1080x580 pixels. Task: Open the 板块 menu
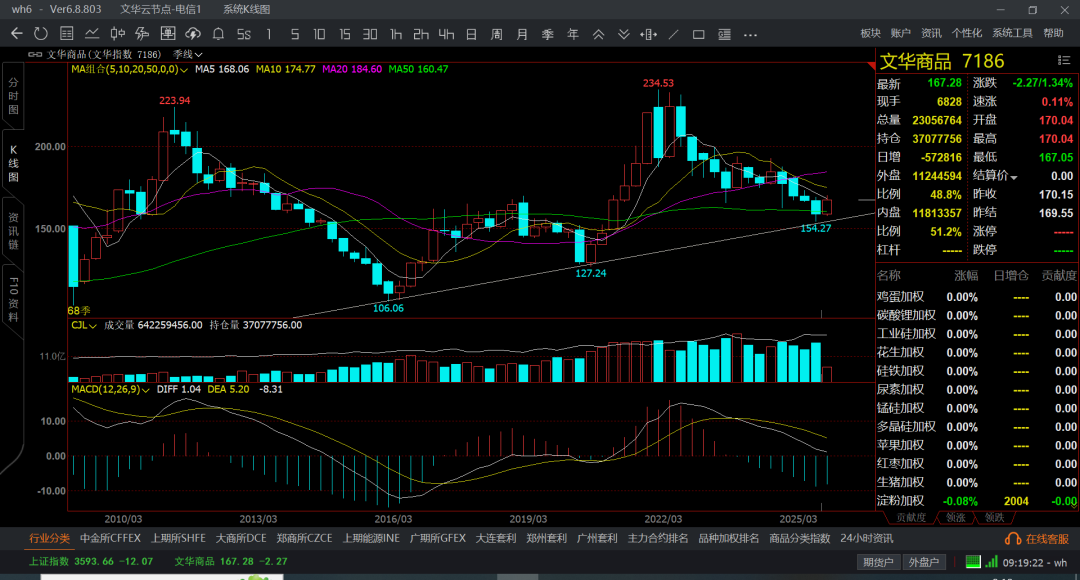pyautogui.click(x=871, y=33)
